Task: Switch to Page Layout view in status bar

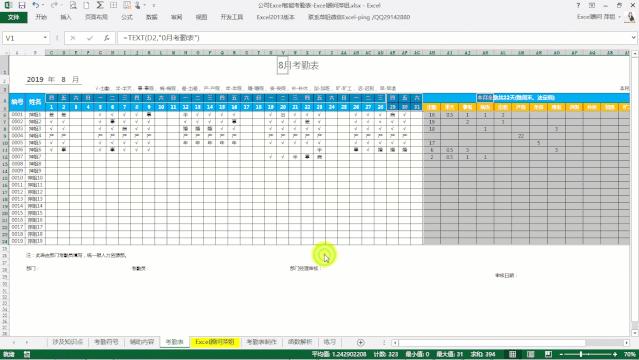Action: [x=531, y=354]
